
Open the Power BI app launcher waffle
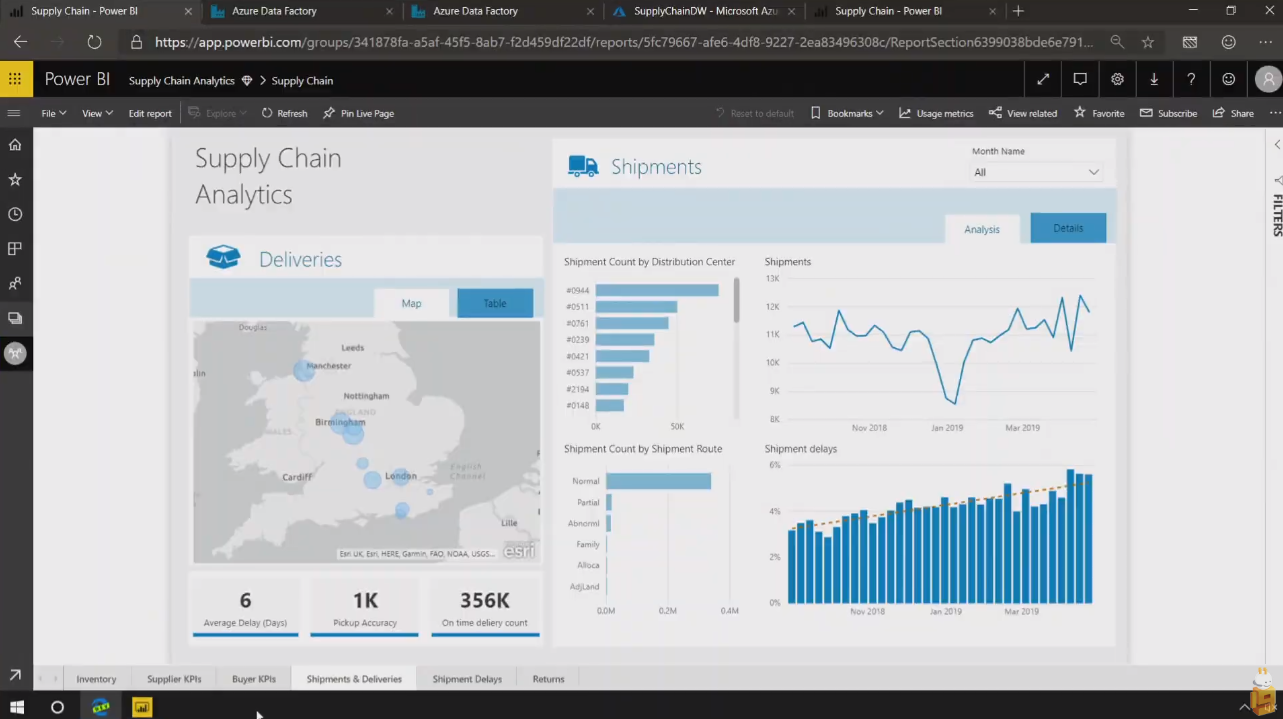15,80
